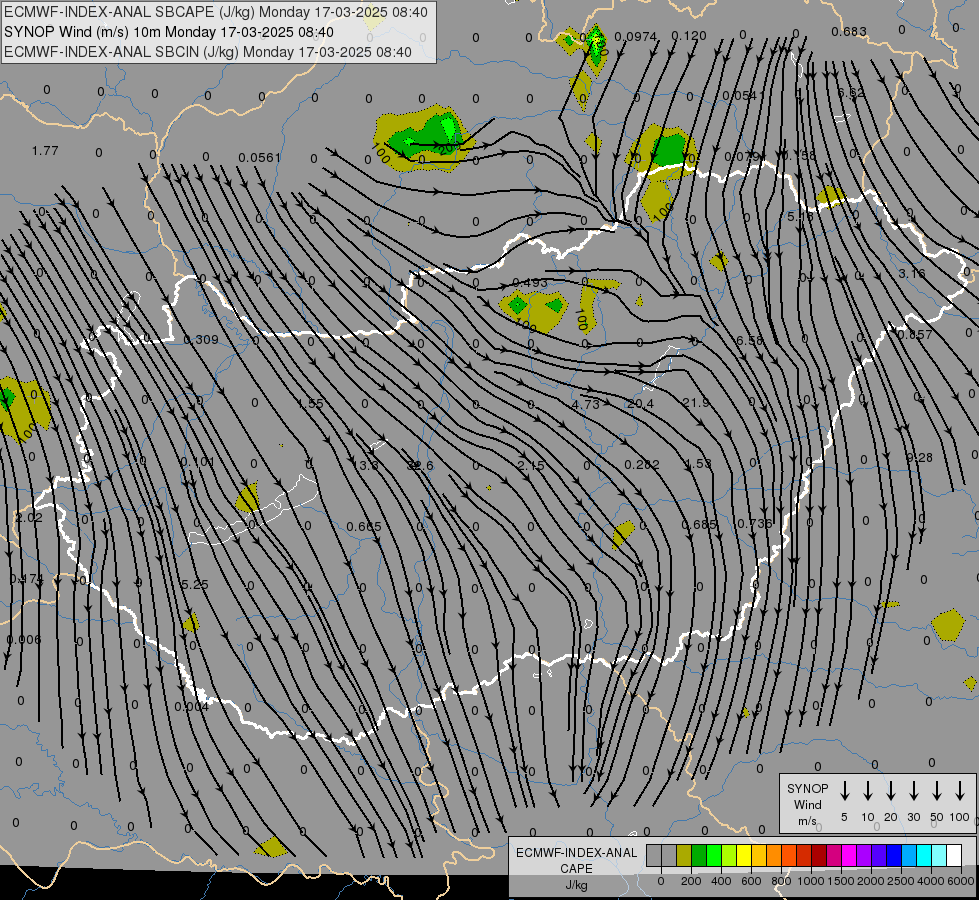
Task: Select the dark green swatch in the CAPE legend
Action: click(x=699, y=856)
